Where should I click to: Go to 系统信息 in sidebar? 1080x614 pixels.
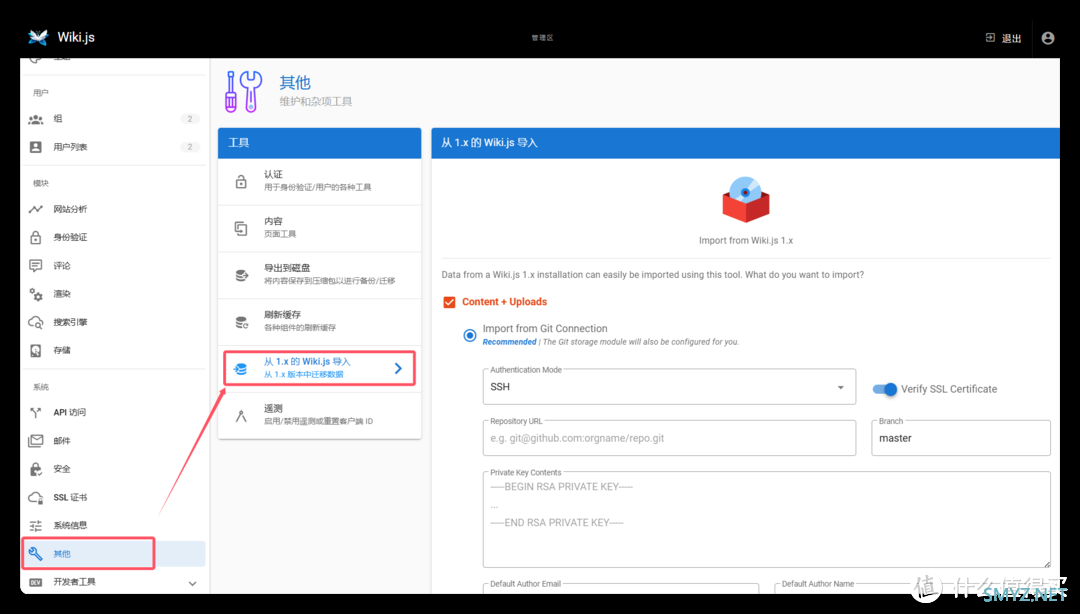113,525
